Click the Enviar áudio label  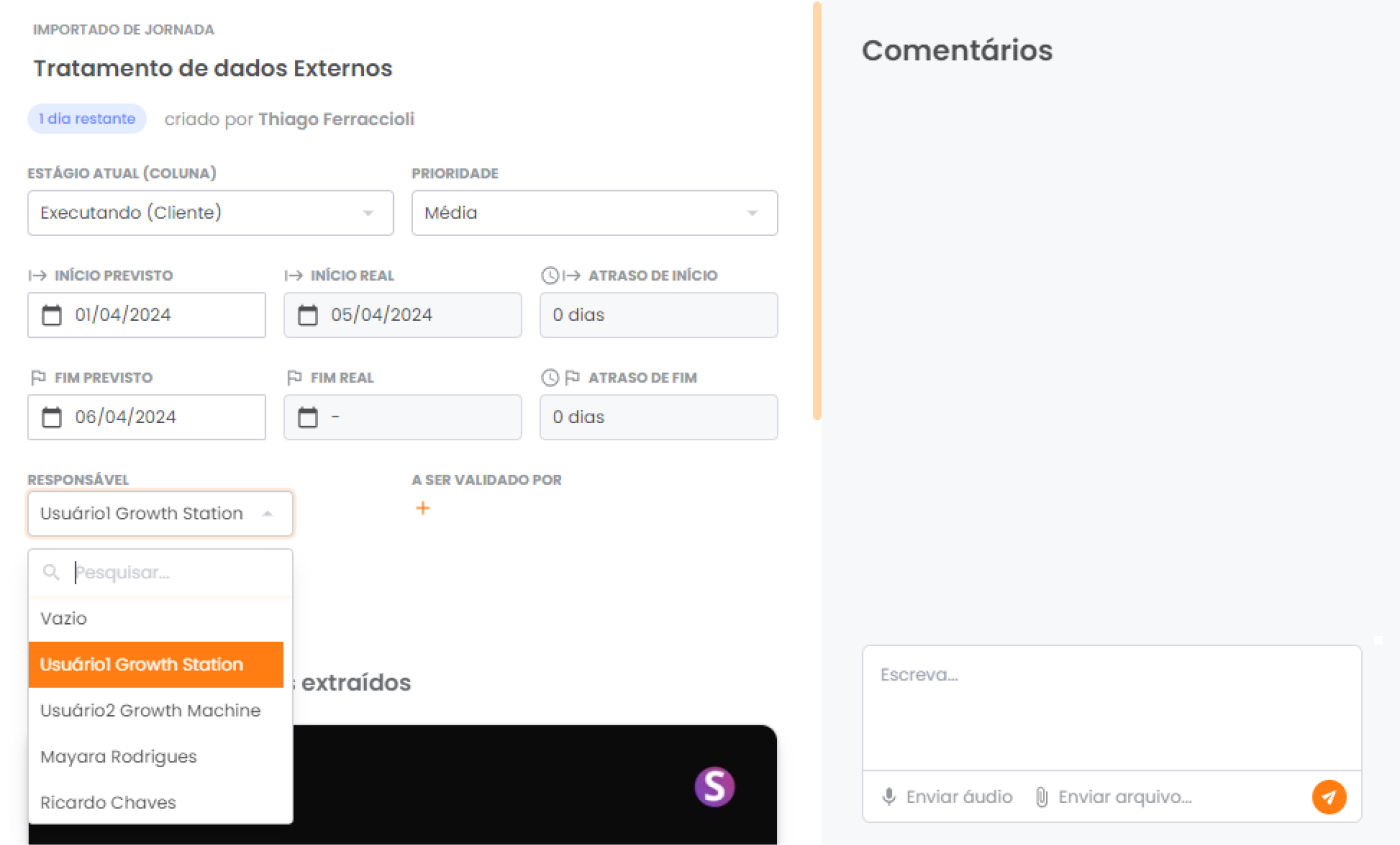959,797
